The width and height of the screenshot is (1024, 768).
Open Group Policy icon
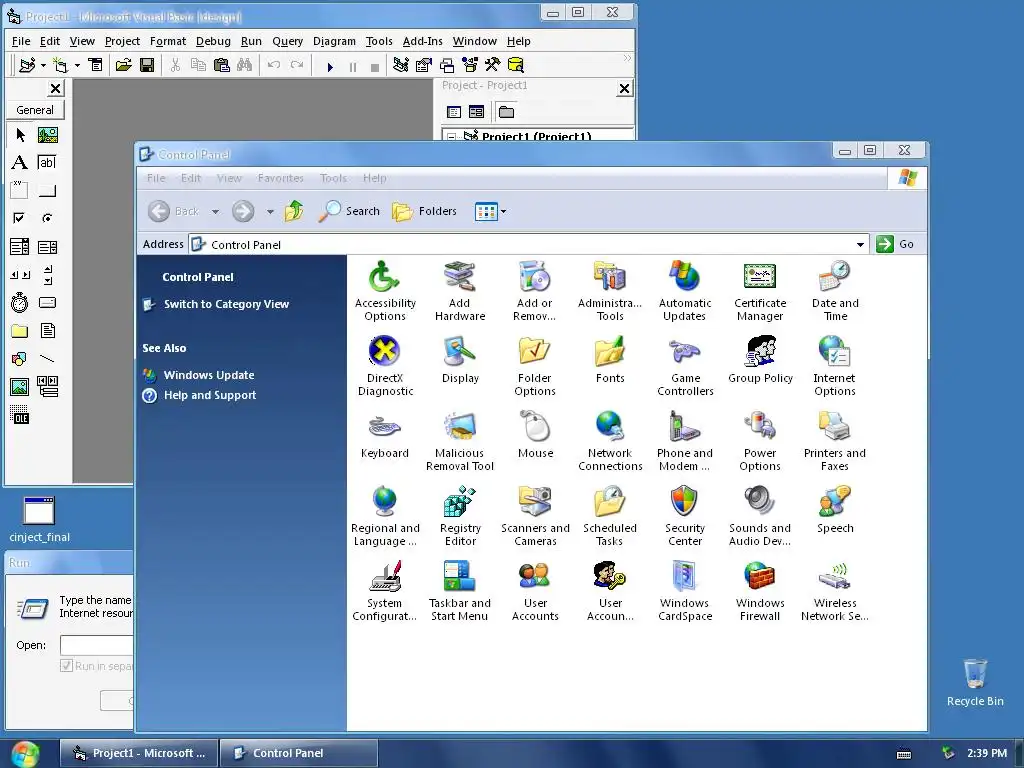[x=760, y=360]
